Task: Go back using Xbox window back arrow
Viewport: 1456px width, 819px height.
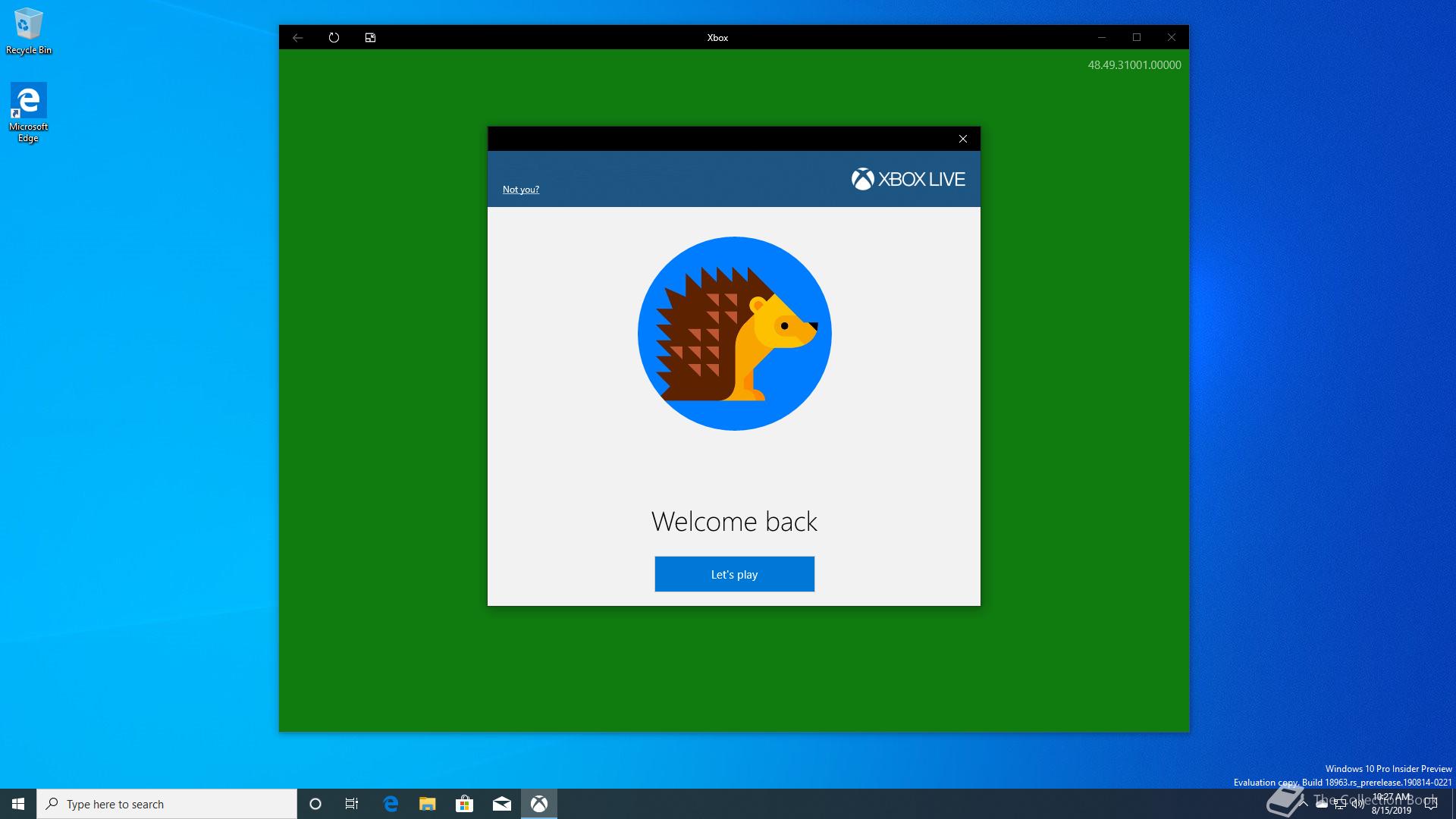Action: 298,37
